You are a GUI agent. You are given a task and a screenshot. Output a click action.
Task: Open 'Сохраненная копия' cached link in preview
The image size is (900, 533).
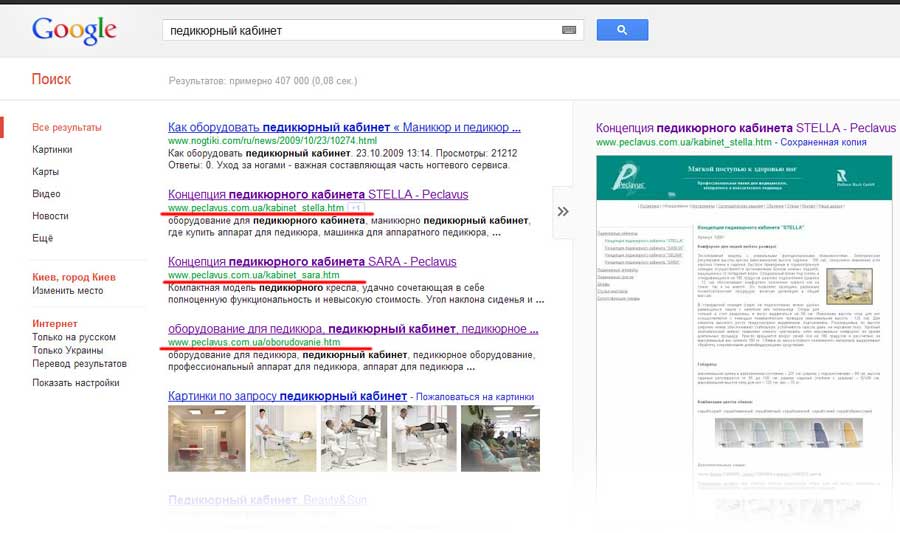coord(823,142)
